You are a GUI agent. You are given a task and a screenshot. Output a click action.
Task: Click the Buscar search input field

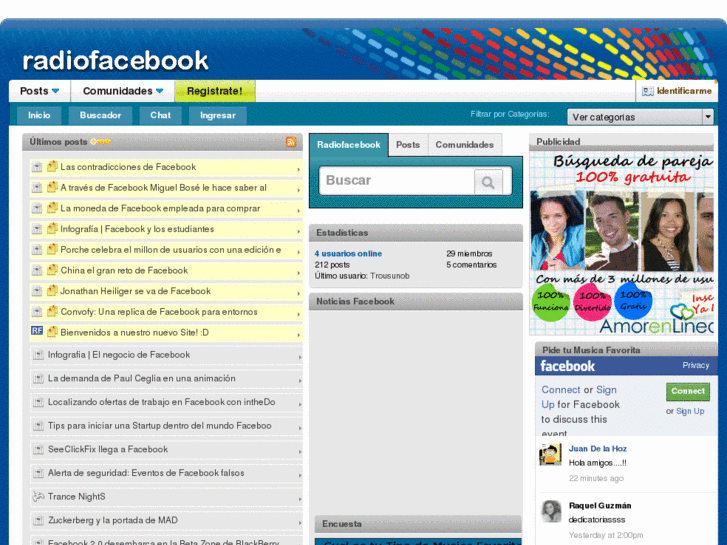point(397,180)
